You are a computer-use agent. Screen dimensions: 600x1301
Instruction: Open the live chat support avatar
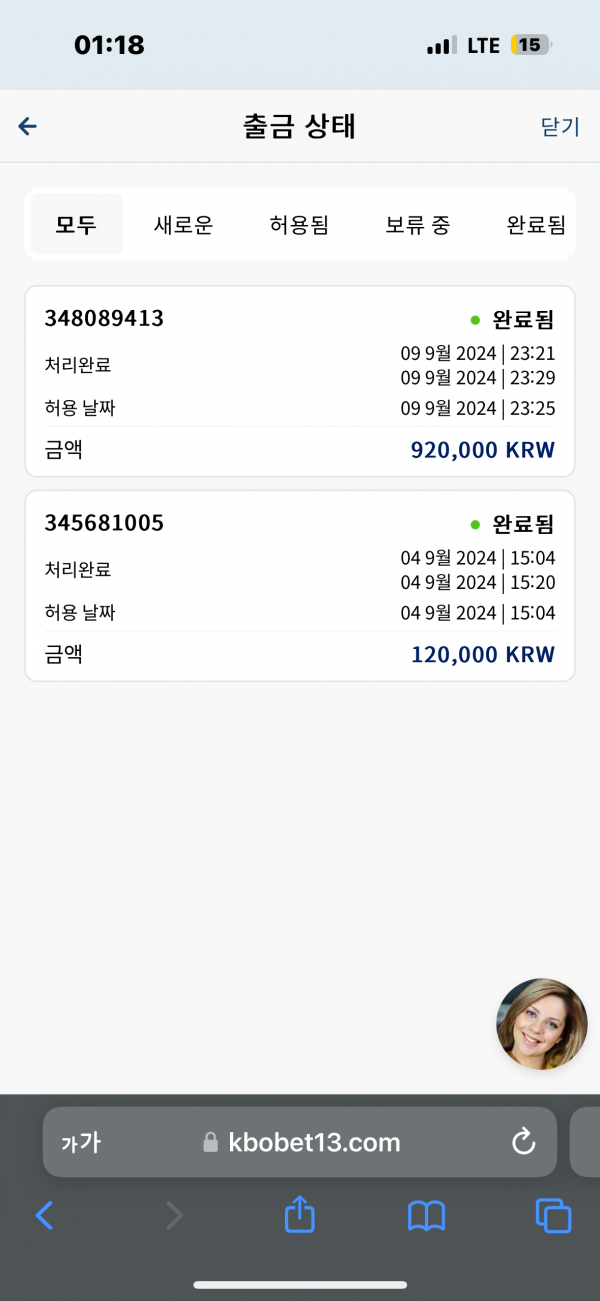pyautogui.click(x=542, y=1024)
